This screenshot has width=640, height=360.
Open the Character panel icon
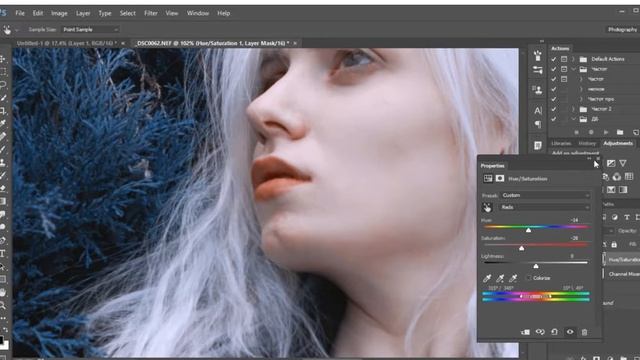tap(538, 111)
